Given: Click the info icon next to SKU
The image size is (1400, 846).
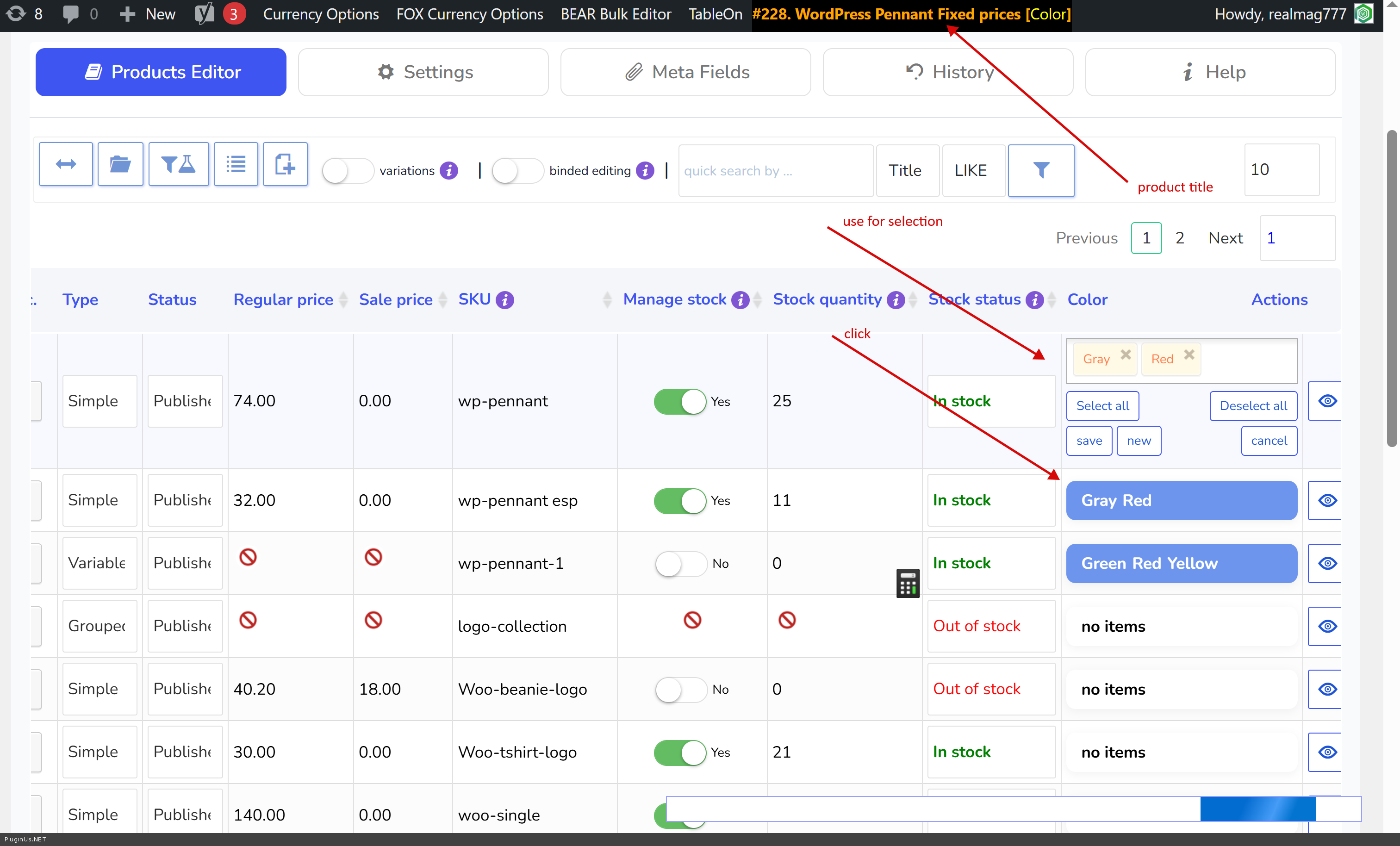Looking at the screenshot, I should (x=504, y=299).
